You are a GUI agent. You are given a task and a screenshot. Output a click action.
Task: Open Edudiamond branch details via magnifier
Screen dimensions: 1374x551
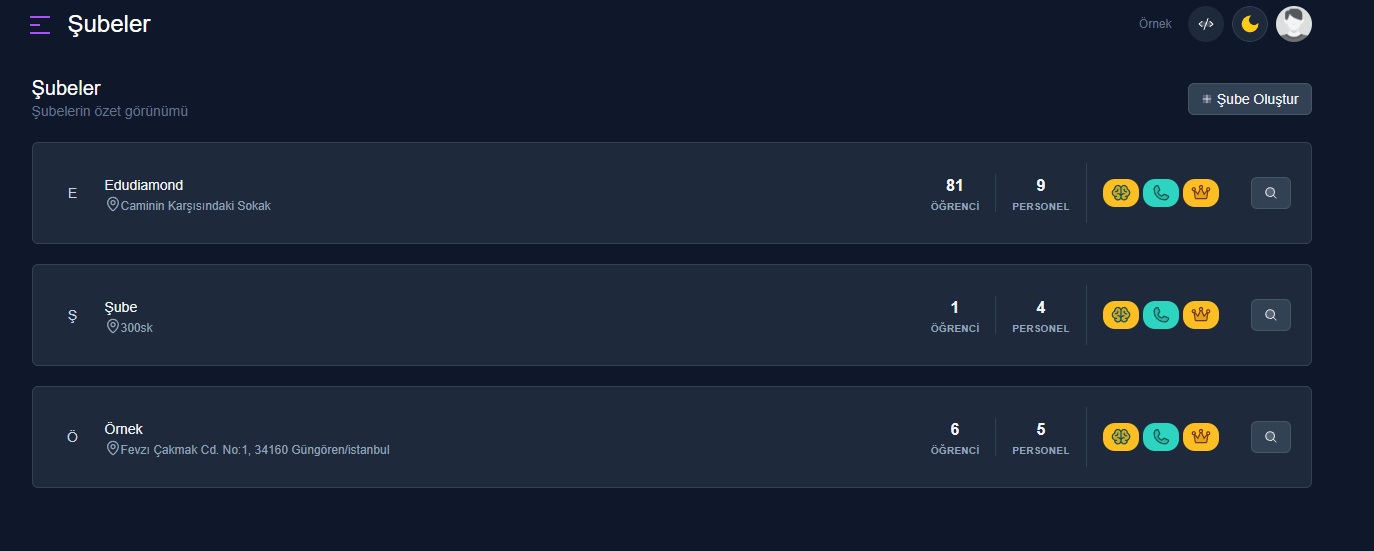(1271, 193)
